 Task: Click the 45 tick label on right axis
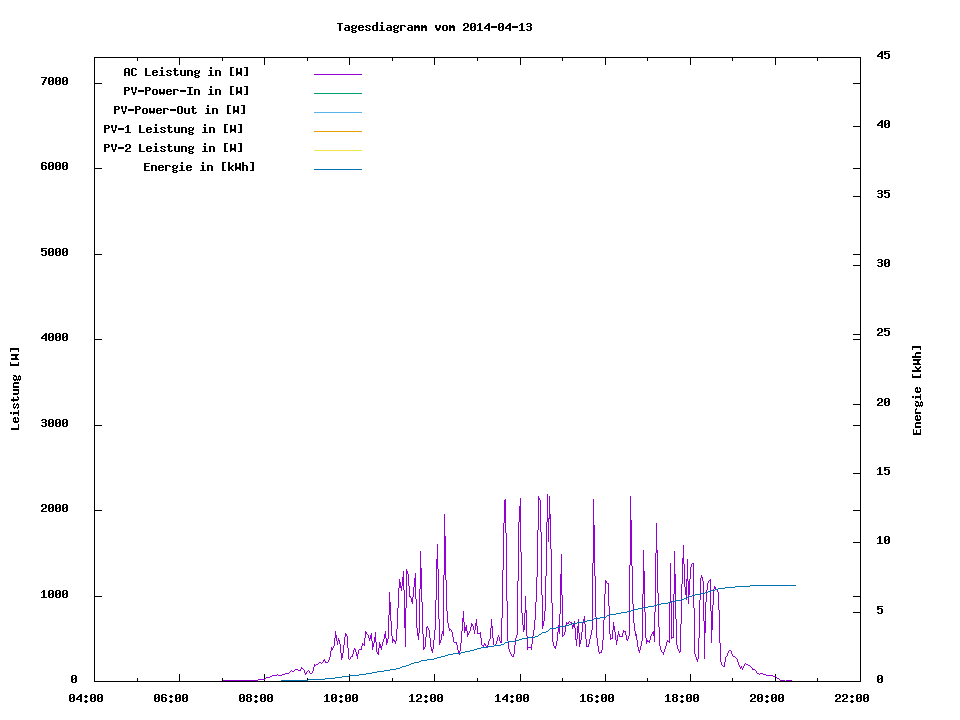pos(883,55)
